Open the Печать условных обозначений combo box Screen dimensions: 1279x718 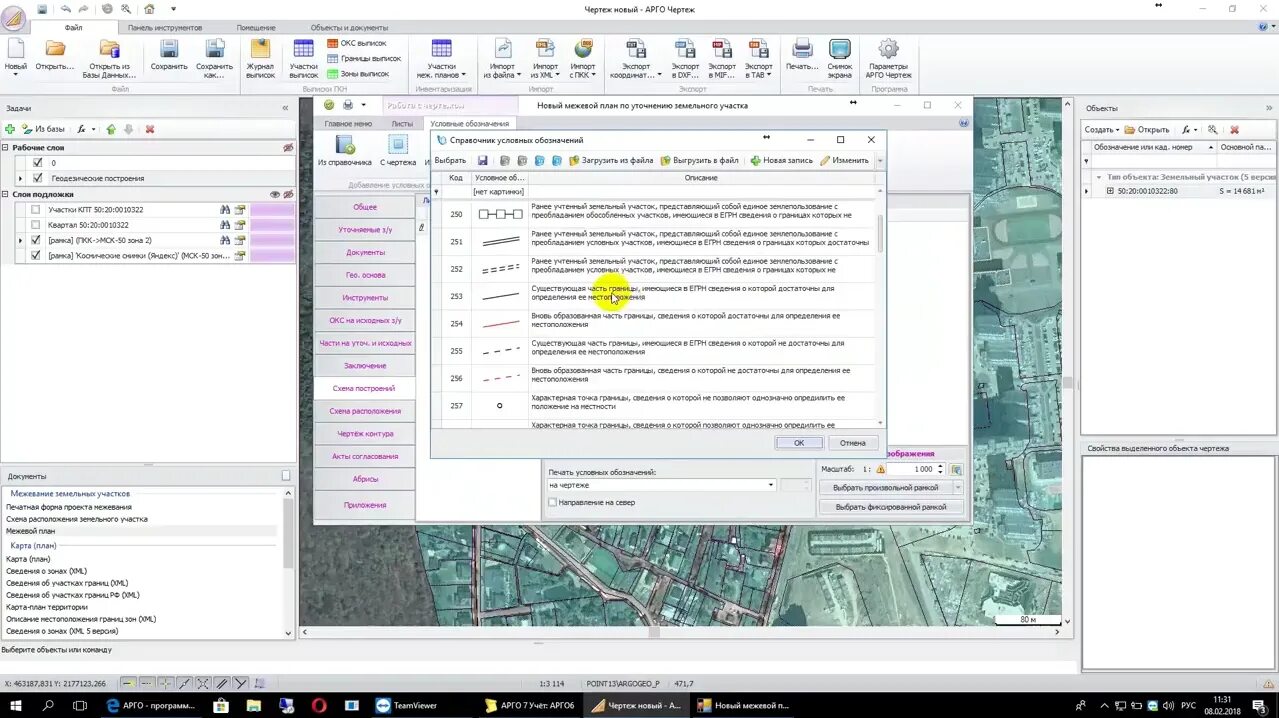[662, 485]
